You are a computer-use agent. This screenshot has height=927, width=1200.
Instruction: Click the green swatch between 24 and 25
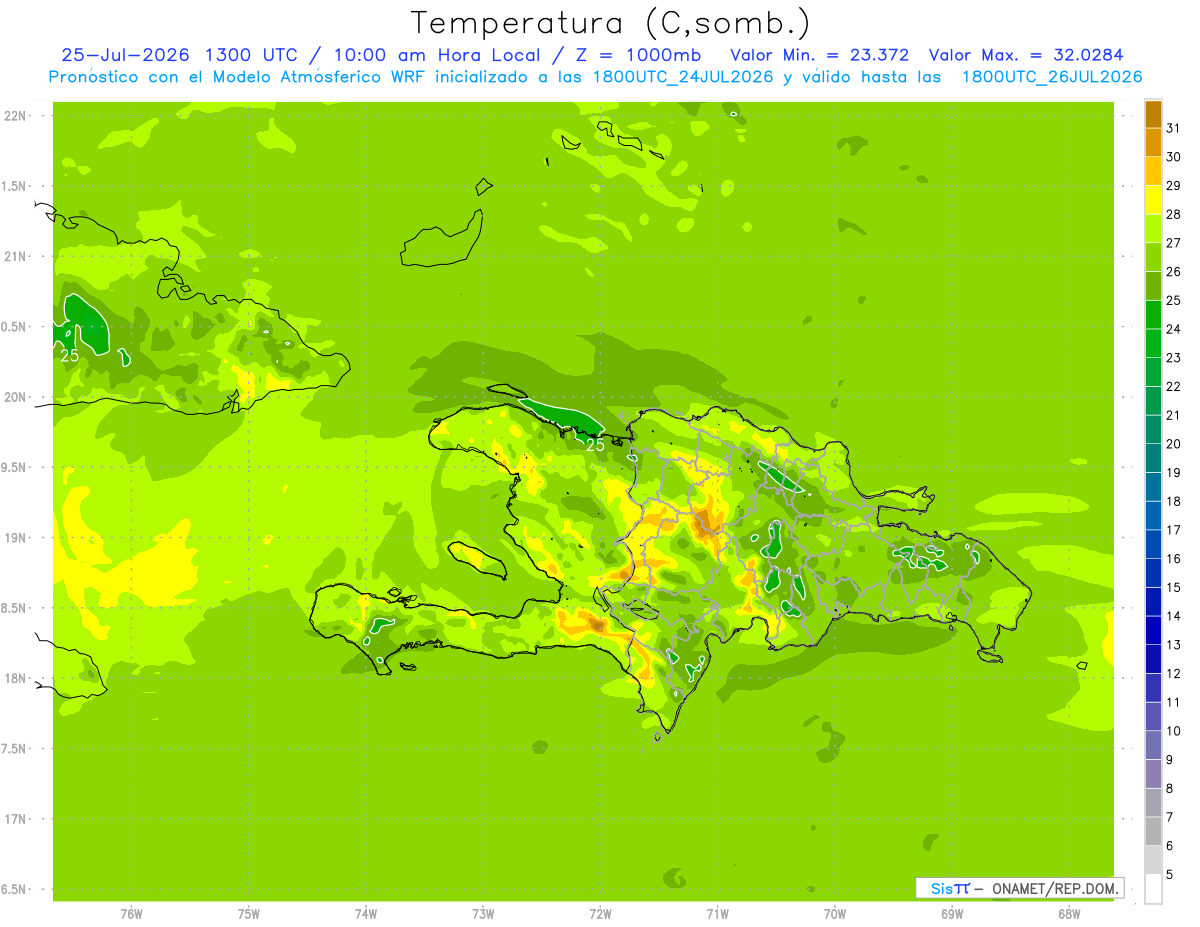1153,314
